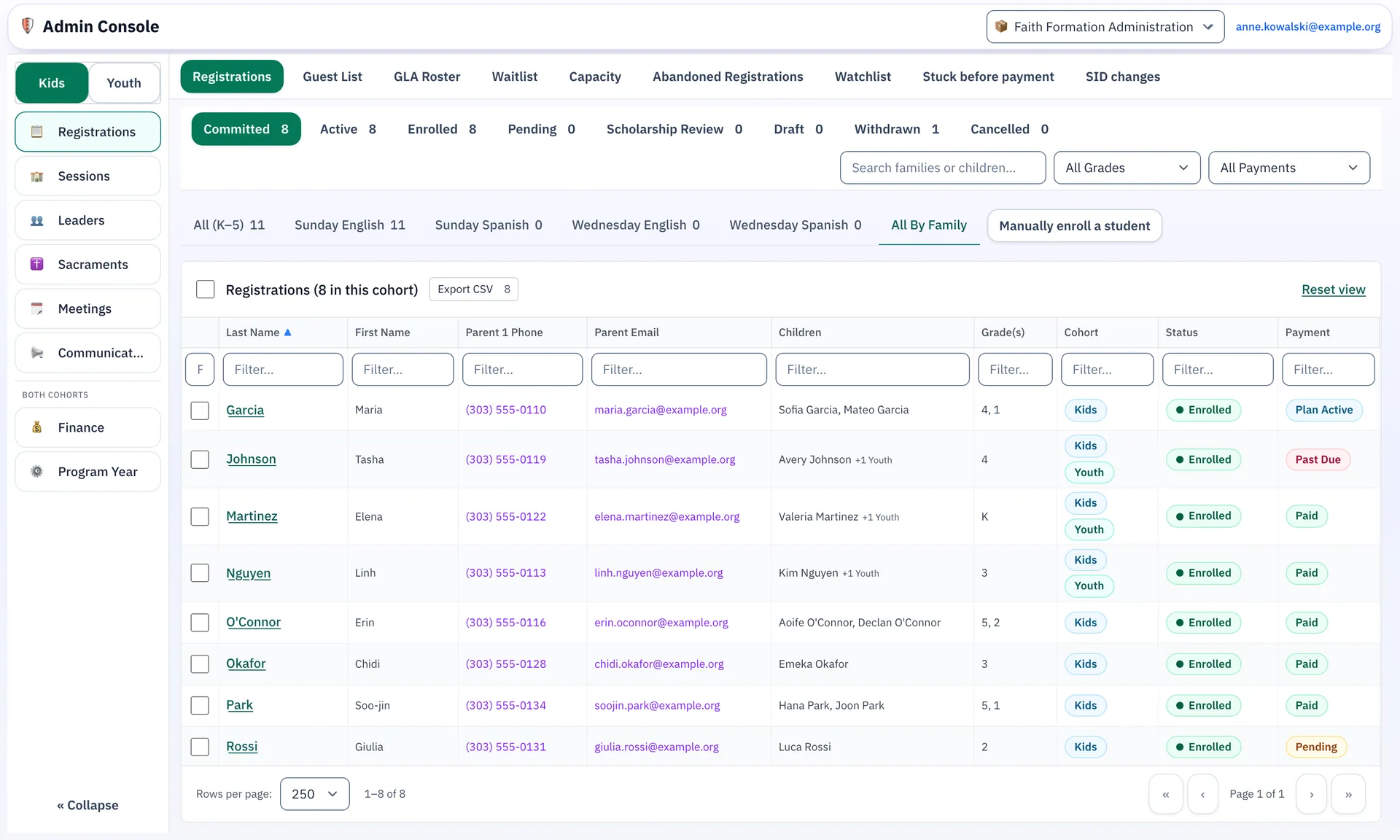Click the Sessions sidebar icon
This screenshot has width=1400, height=840.
(x=37, y=176)
